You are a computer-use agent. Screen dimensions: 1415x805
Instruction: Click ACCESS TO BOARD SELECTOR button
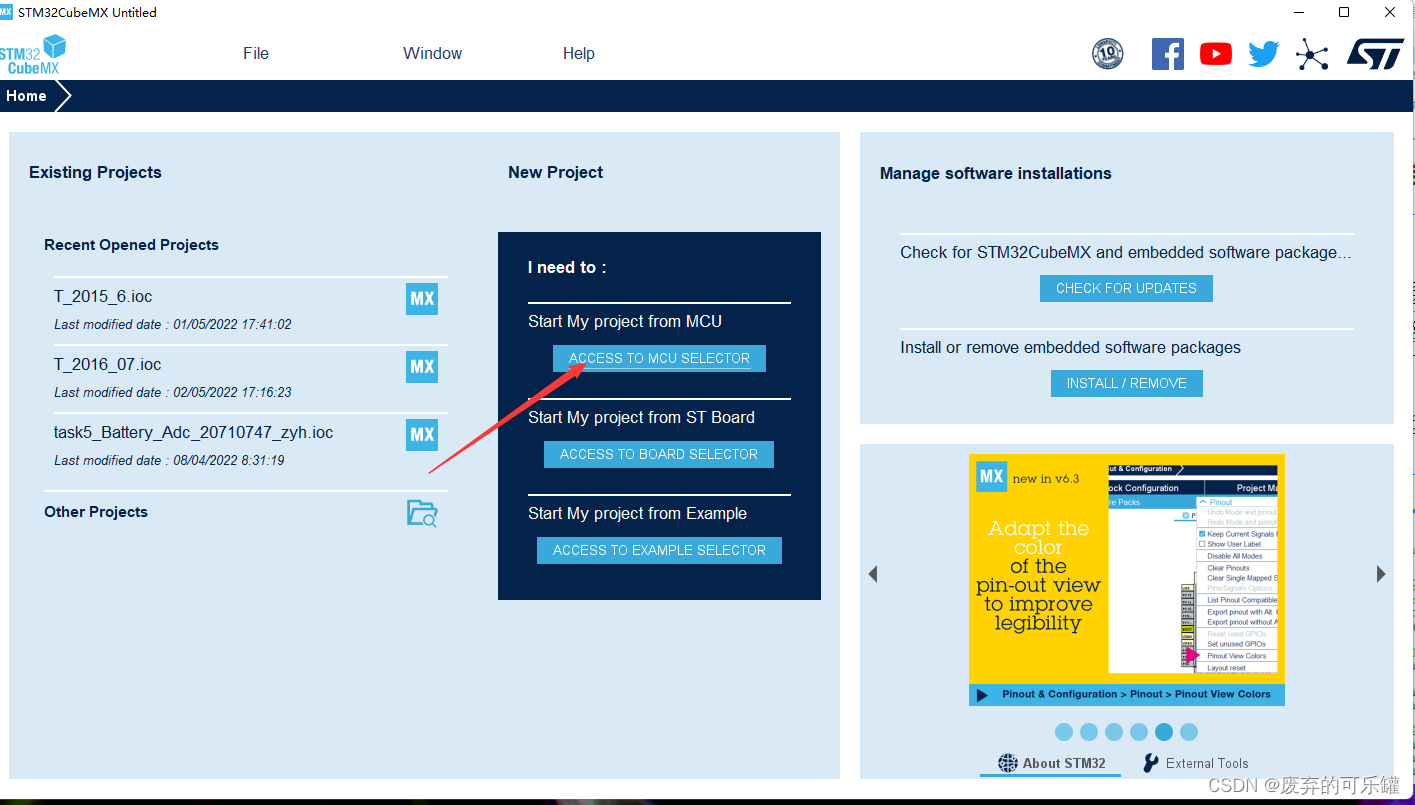659,454
